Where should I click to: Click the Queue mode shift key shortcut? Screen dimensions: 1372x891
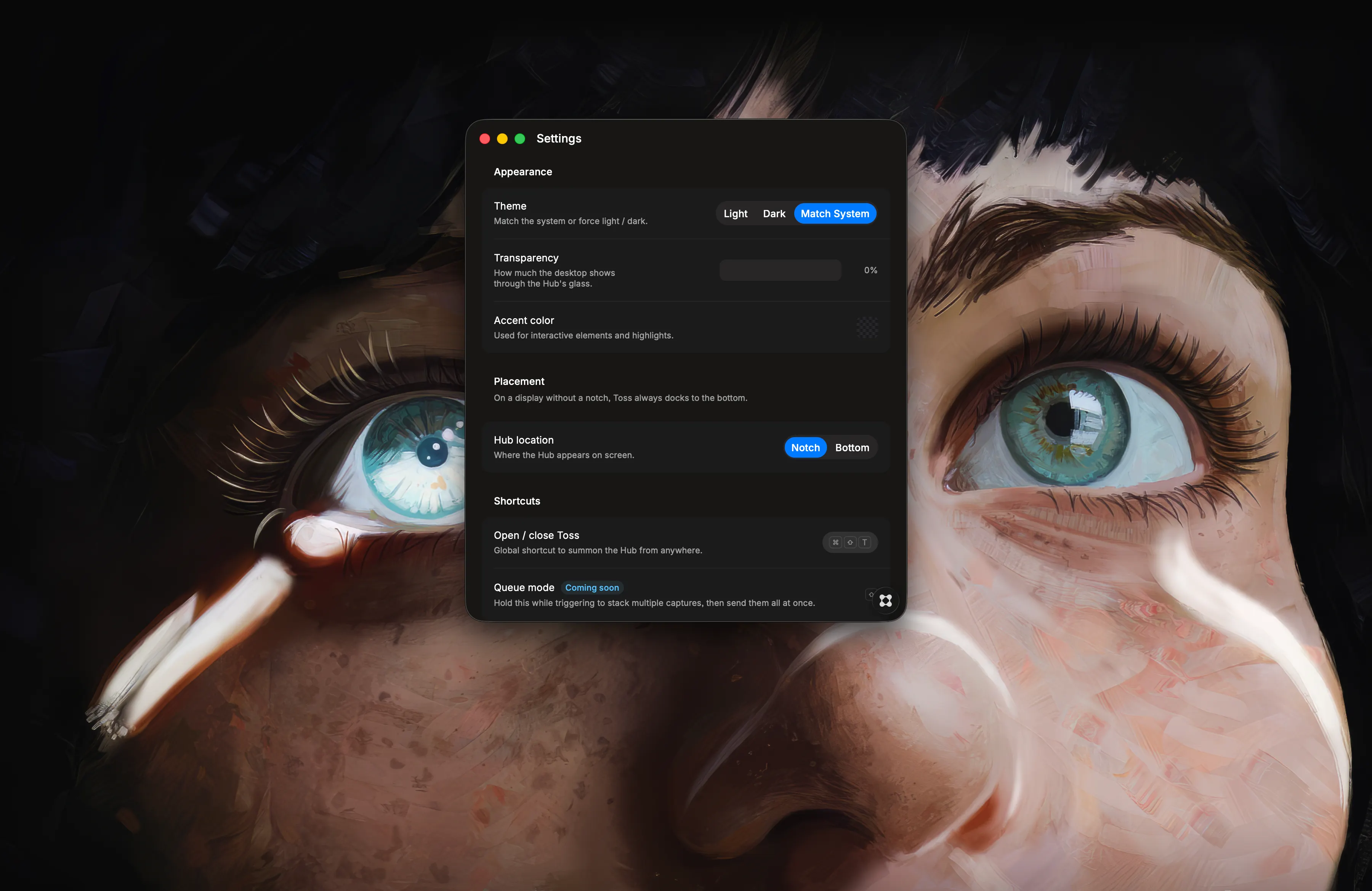(870, 594)
